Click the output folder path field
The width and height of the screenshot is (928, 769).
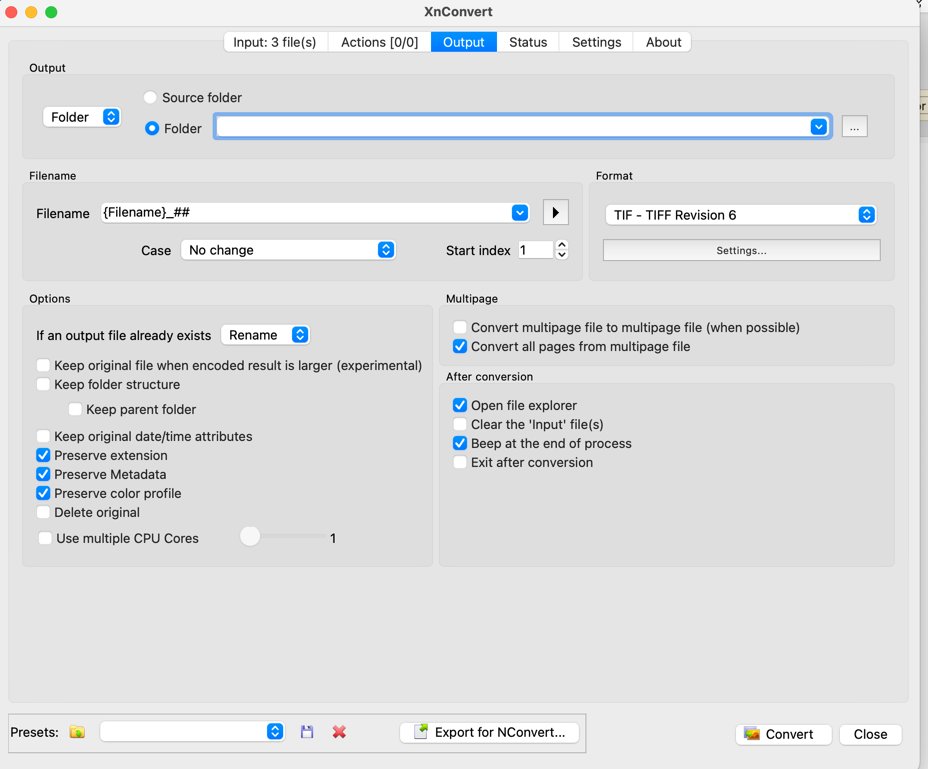[x=512, y=127]
